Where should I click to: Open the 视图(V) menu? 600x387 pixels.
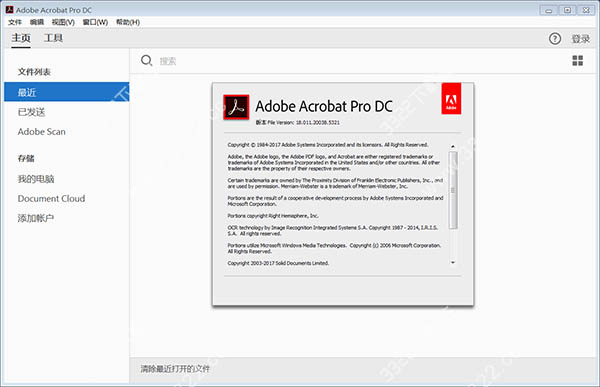(63, 22)
